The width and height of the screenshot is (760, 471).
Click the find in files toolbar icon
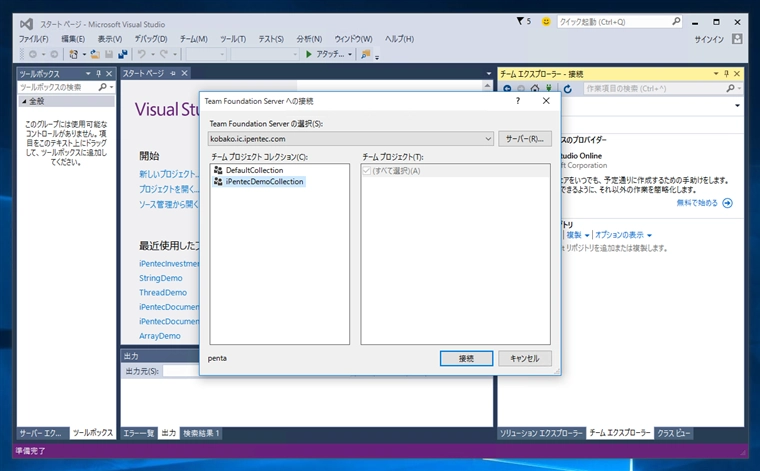(366, 54)
